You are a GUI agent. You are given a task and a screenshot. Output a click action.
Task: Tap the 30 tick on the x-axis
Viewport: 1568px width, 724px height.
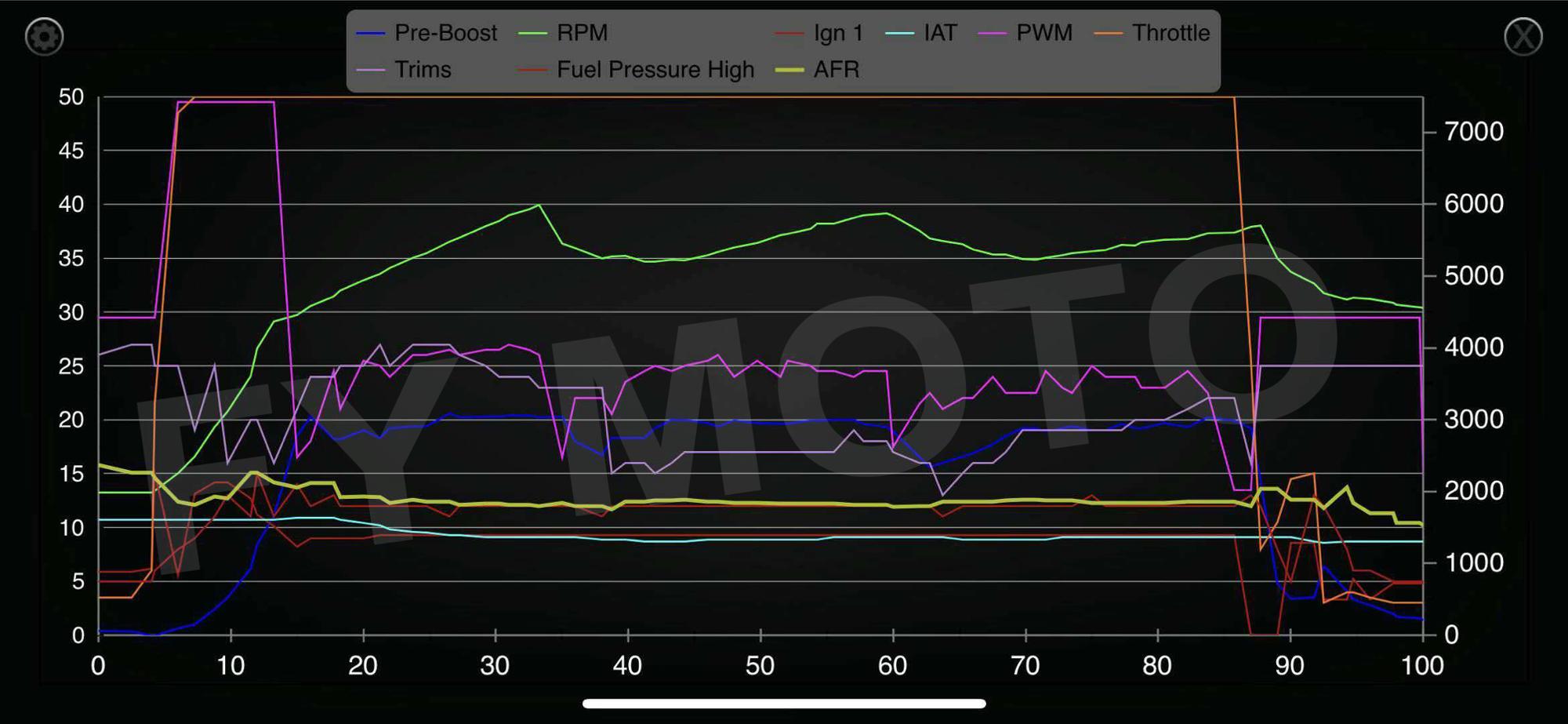coord(495,666)
